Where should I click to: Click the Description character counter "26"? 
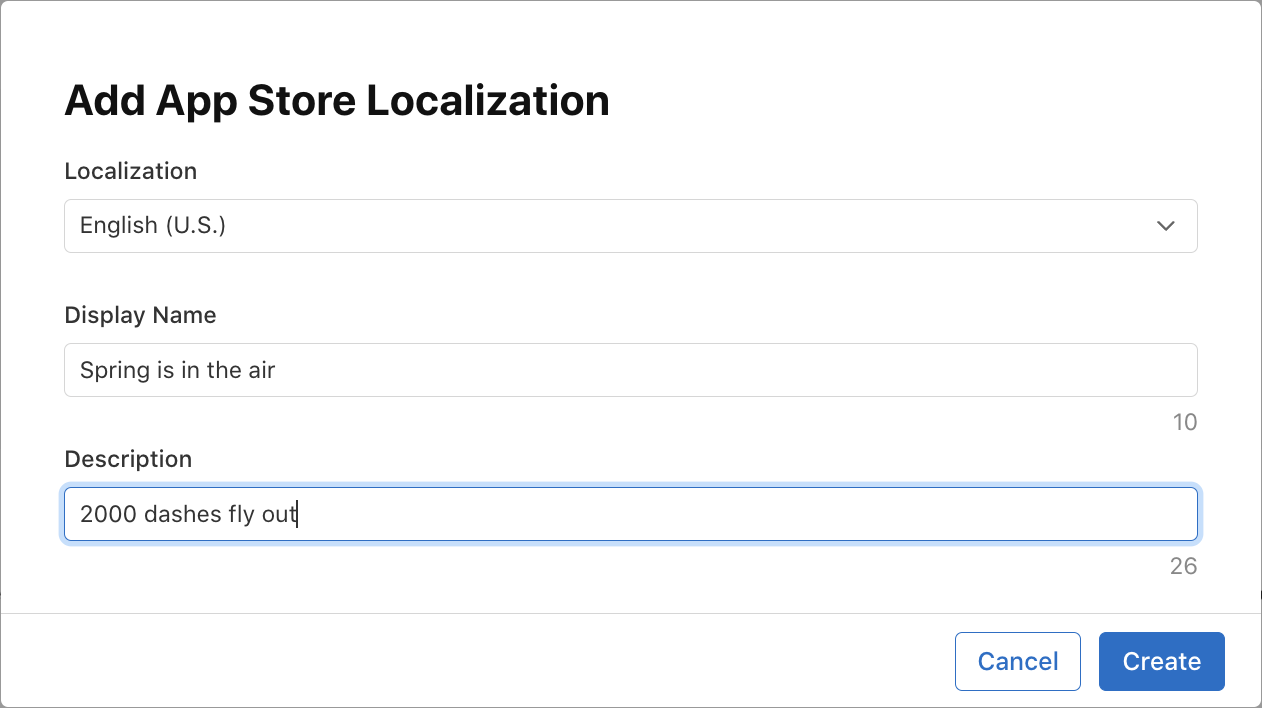[1183, 566]
